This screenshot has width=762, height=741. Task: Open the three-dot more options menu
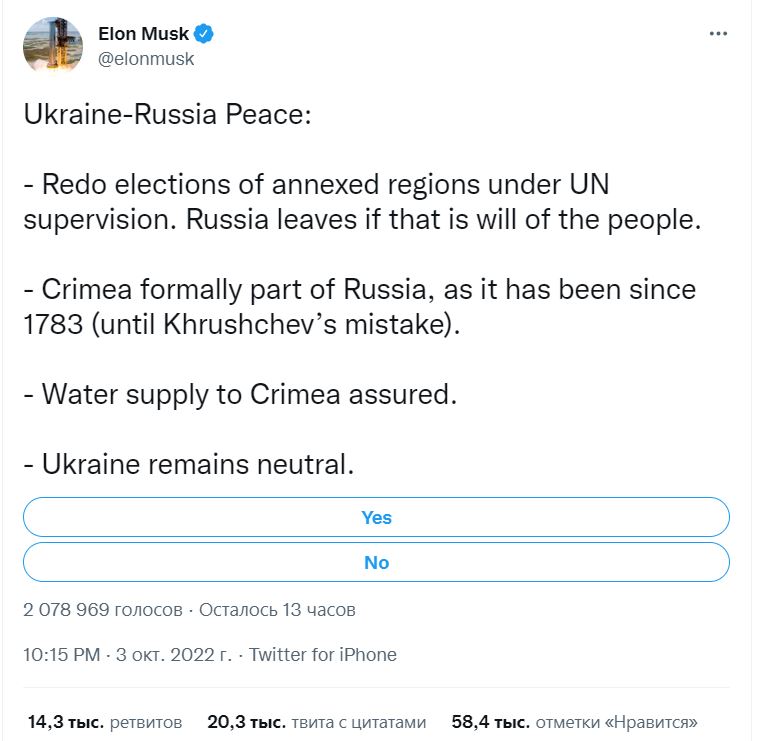(x=718, y=33)
